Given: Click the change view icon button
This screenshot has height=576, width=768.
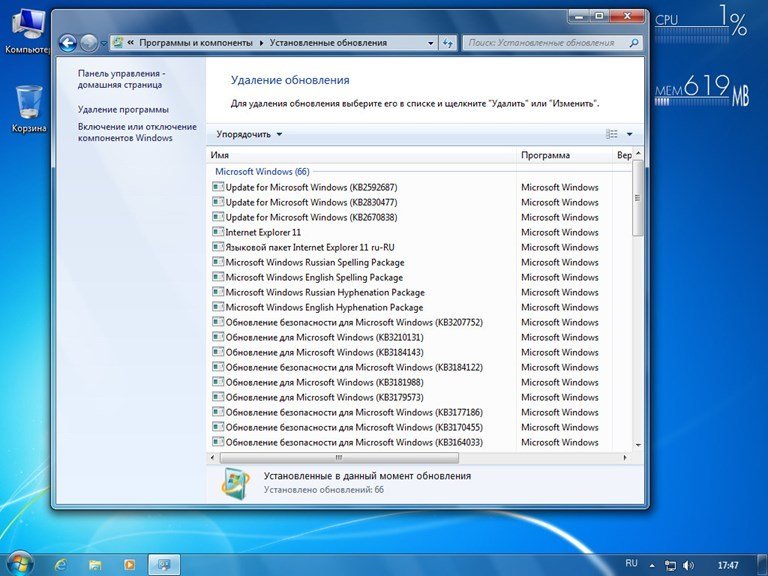Looking at the screenshot, I should (612, 134).
